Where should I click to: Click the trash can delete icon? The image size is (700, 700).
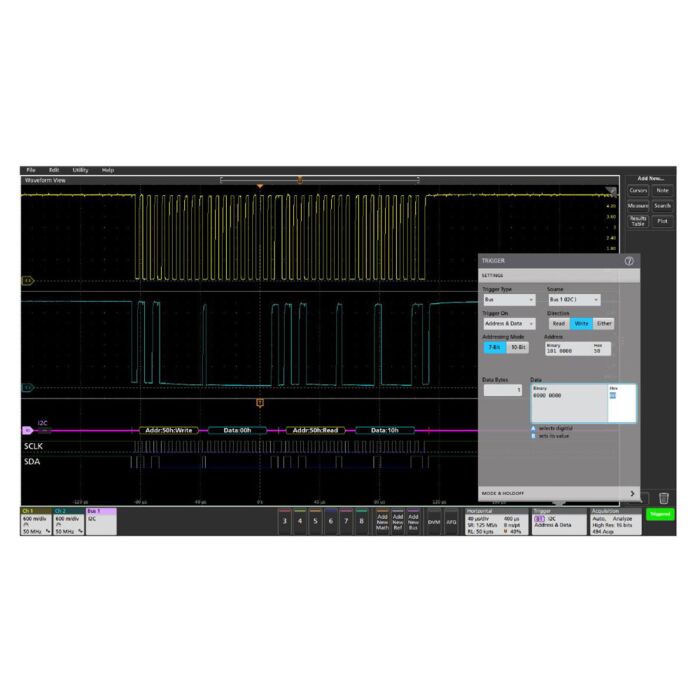tap(664, 497)
